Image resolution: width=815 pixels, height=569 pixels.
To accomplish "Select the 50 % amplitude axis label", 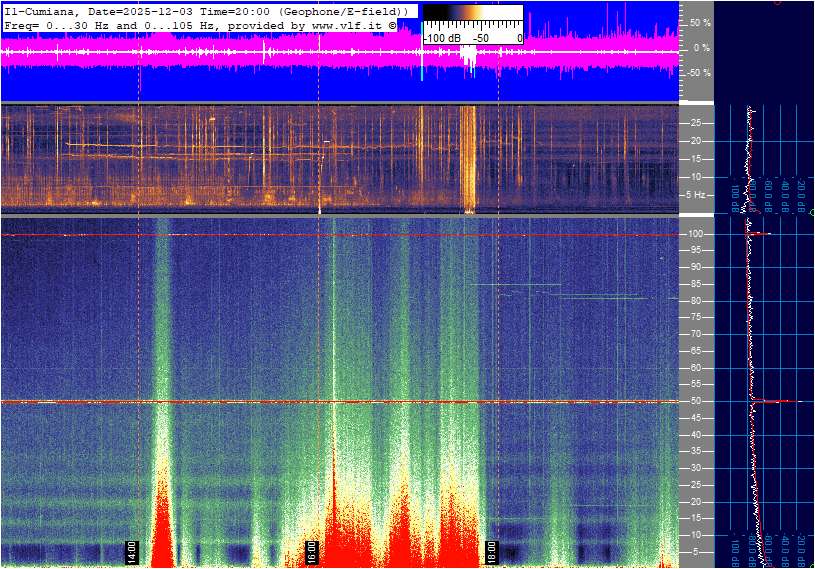I will pyautogui.click(x=700, y=22).
